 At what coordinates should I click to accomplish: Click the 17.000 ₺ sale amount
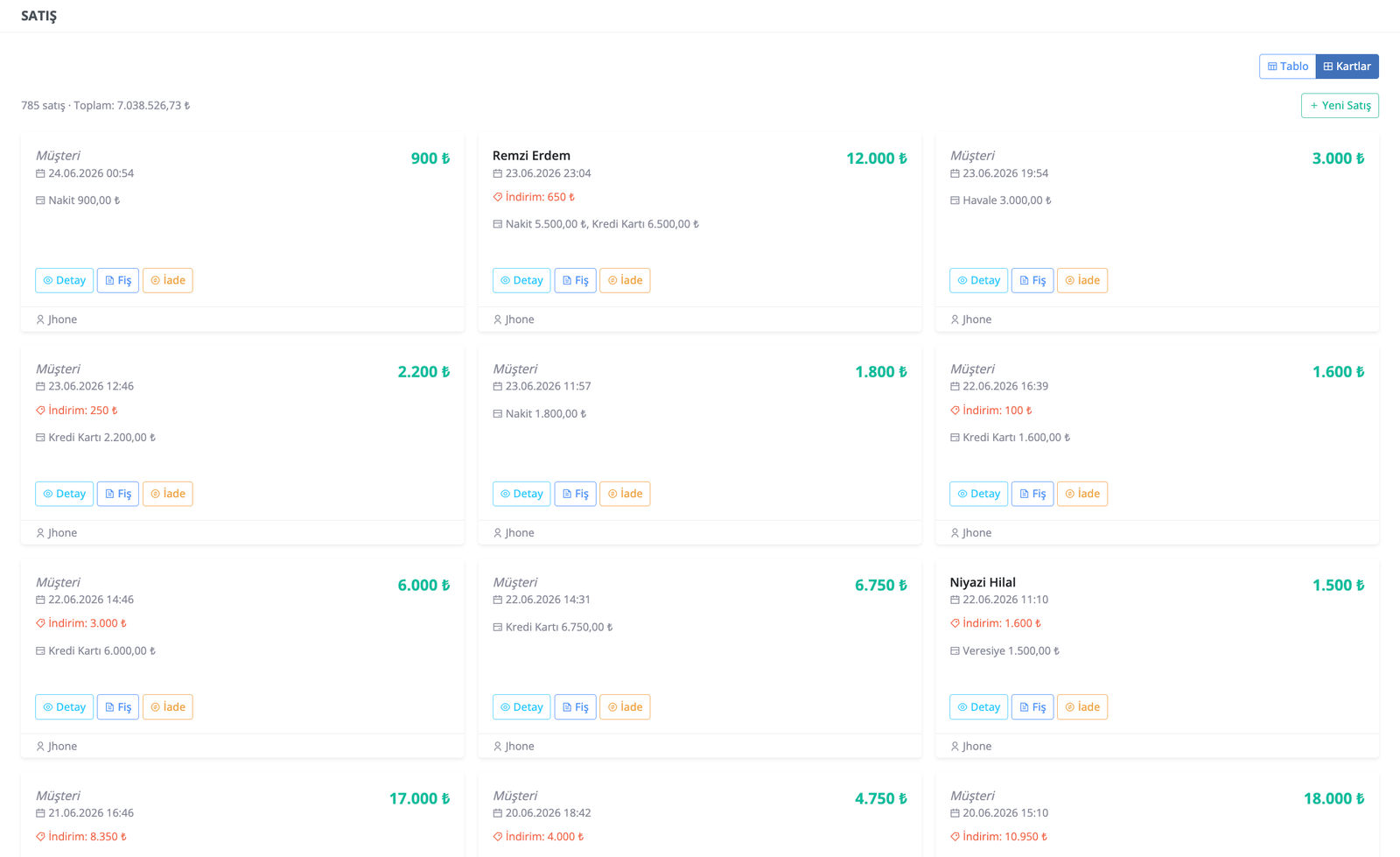419,799
